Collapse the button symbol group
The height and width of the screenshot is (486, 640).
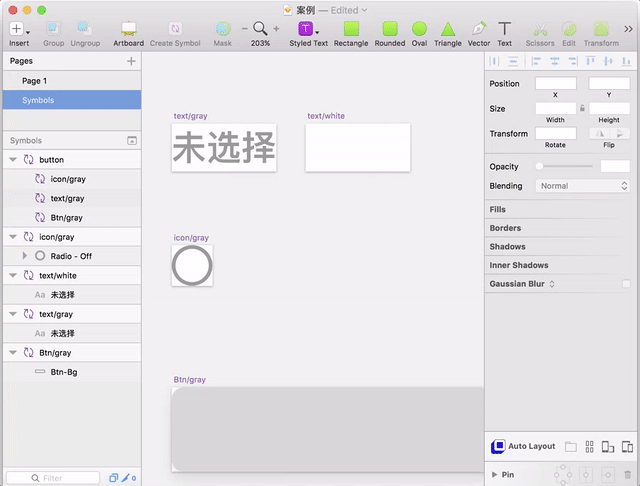[13, 160]
